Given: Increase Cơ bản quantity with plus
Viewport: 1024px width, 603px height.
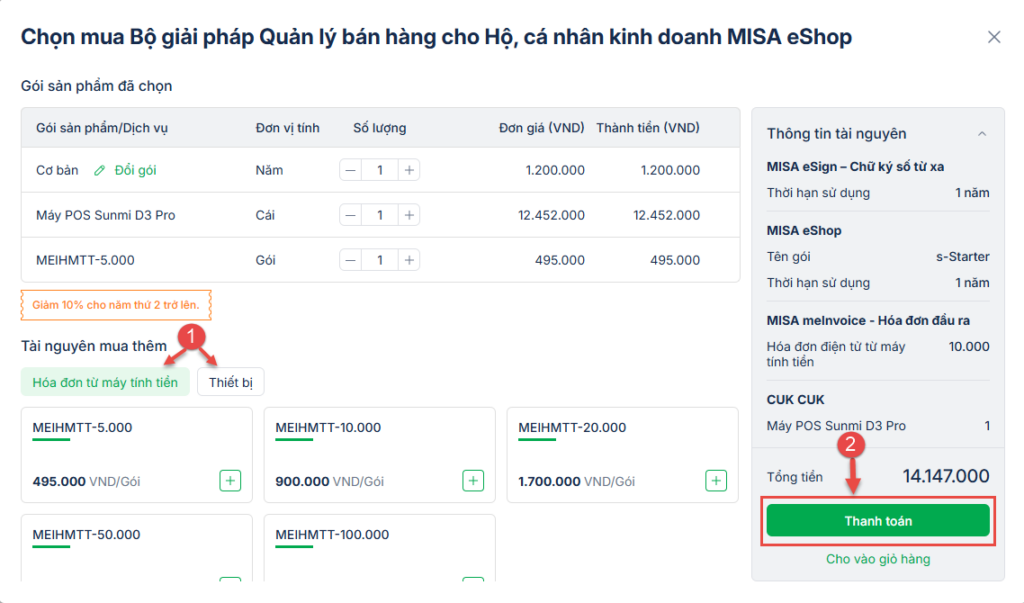Looking at the screenshot, I should tap(409, 170).
